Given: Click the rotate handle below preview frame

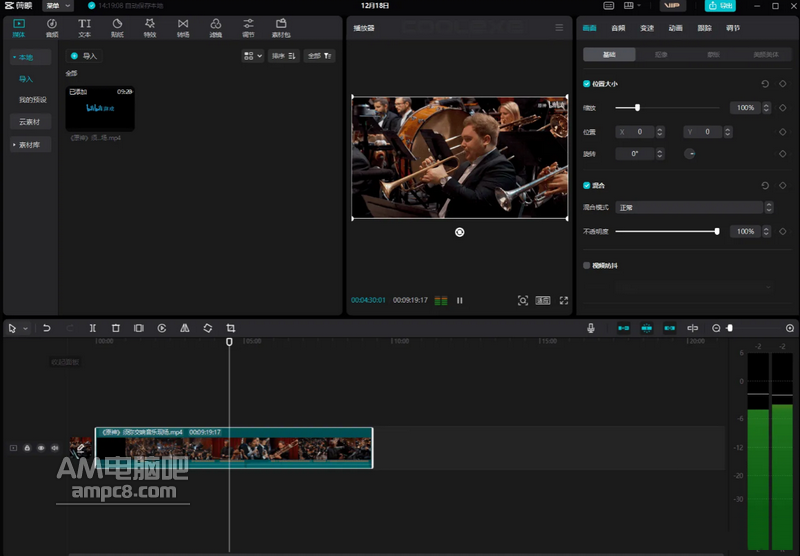Looking at the screenshot, I should pyautogui.click(x=460, y=232).
